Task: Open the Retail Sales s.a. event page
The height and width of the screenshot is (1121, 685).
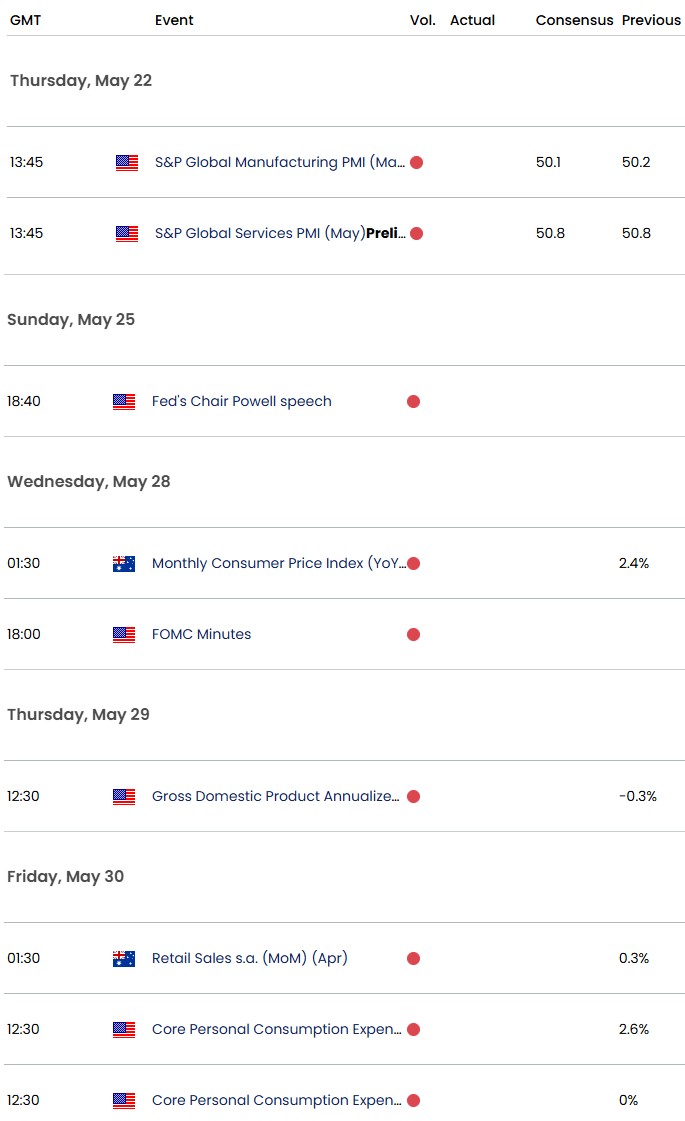Action: (x=249, y=958)
